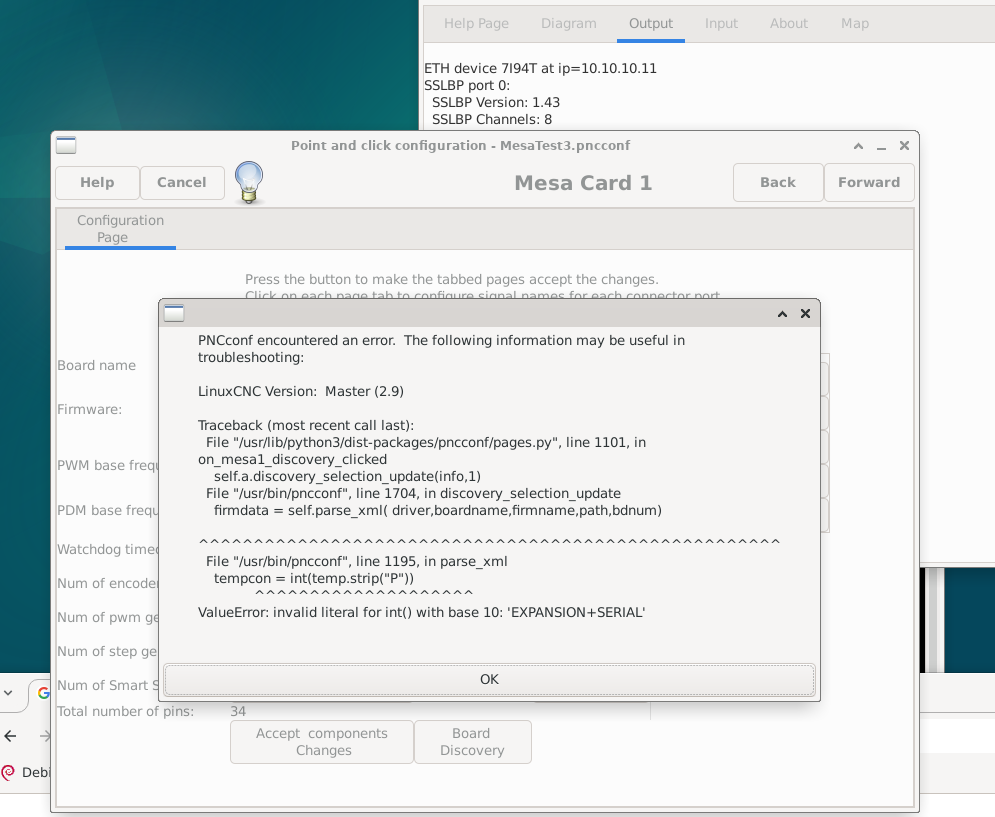This screenshot has height=817, width=995.
Task: Switch to the Input tab
Action: [x=722, y=23]
